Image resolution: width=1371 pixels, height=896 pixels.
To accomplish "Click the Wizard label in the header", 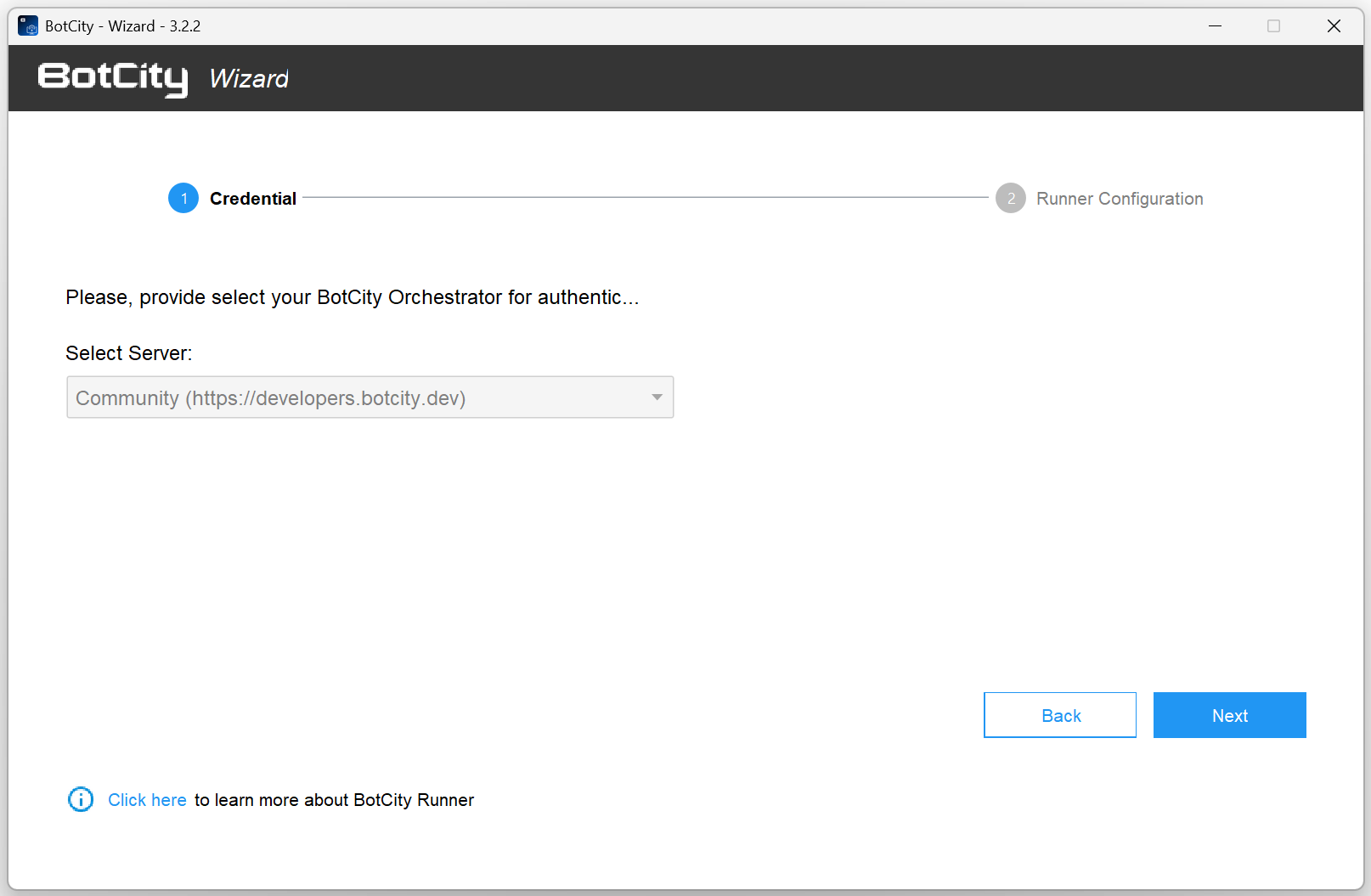I will pyautogui.click(x=248, y=78).
